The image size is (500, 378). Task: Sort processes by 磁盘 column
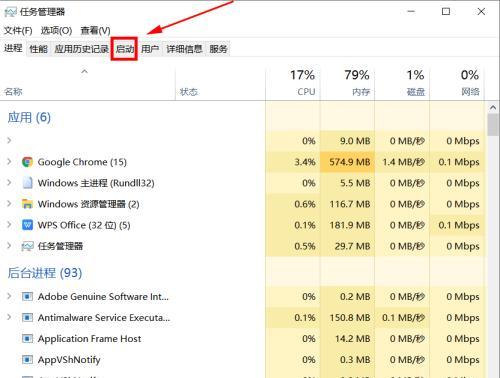point(402,83)
